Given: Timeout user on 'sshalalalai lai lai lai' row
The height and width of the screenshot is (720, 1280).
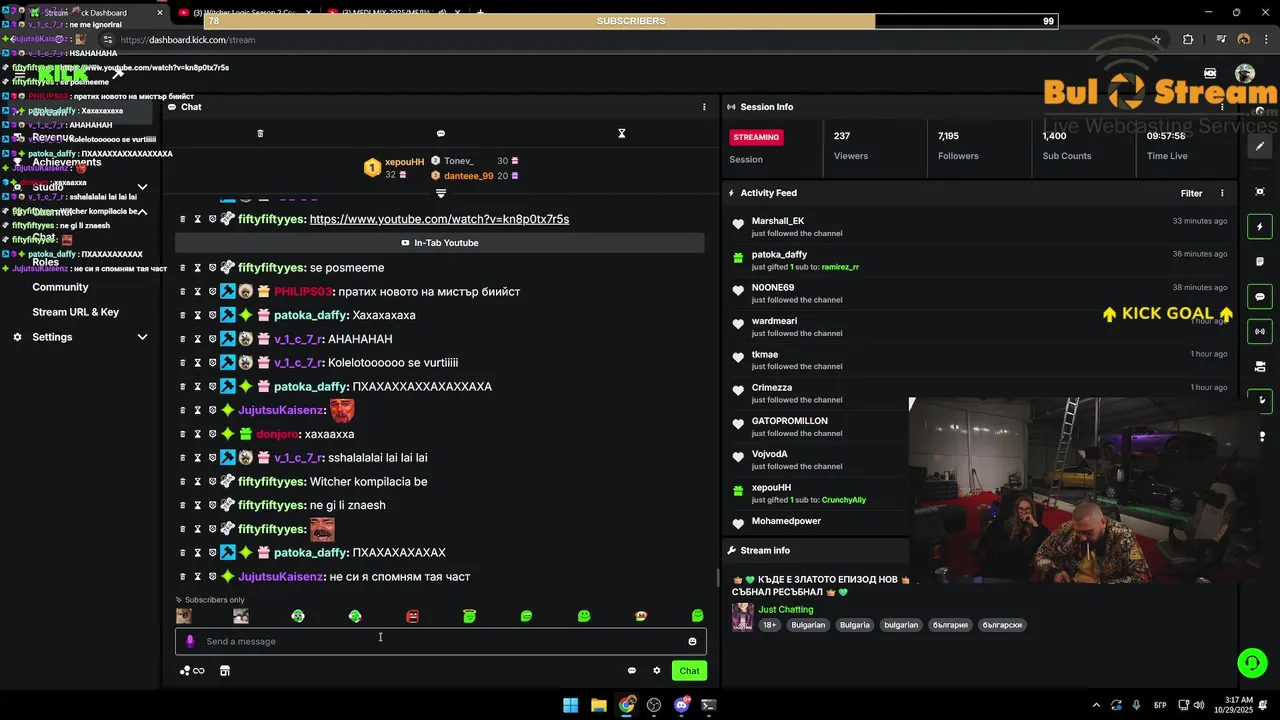Looking at the screenshot, I should click(198, 457).
